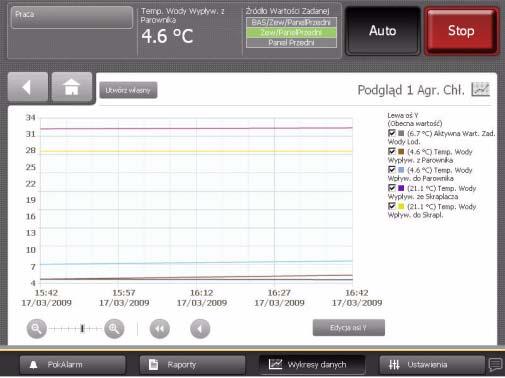Toggle Temp. Wody Wpływ. do Skrapl. checkbox

click(392, 206)
